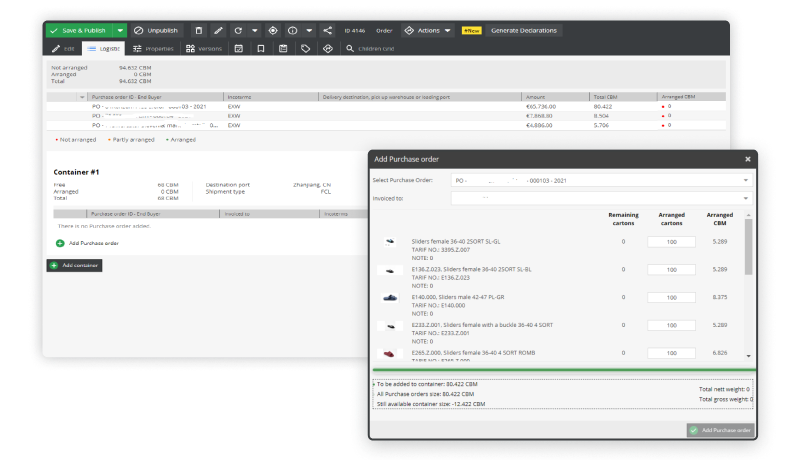This screenshot has height=460, width=800.
Task: Select the purchase order row with amount €4,896.00
Action: coord(386,125)
